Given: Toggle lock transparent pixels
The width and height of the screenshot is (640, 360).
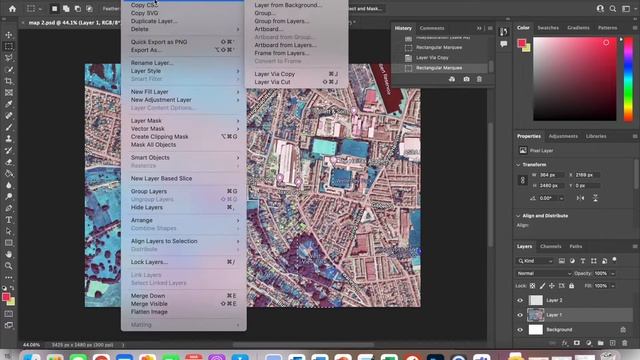Looking at the screenshot, I should coord(532,286).
